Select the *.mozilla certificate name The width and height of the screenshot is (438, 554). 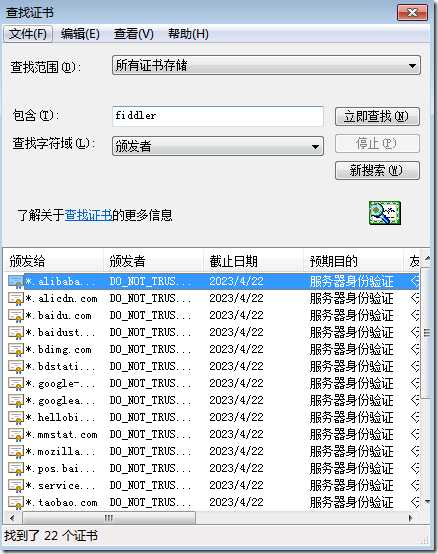60,451
